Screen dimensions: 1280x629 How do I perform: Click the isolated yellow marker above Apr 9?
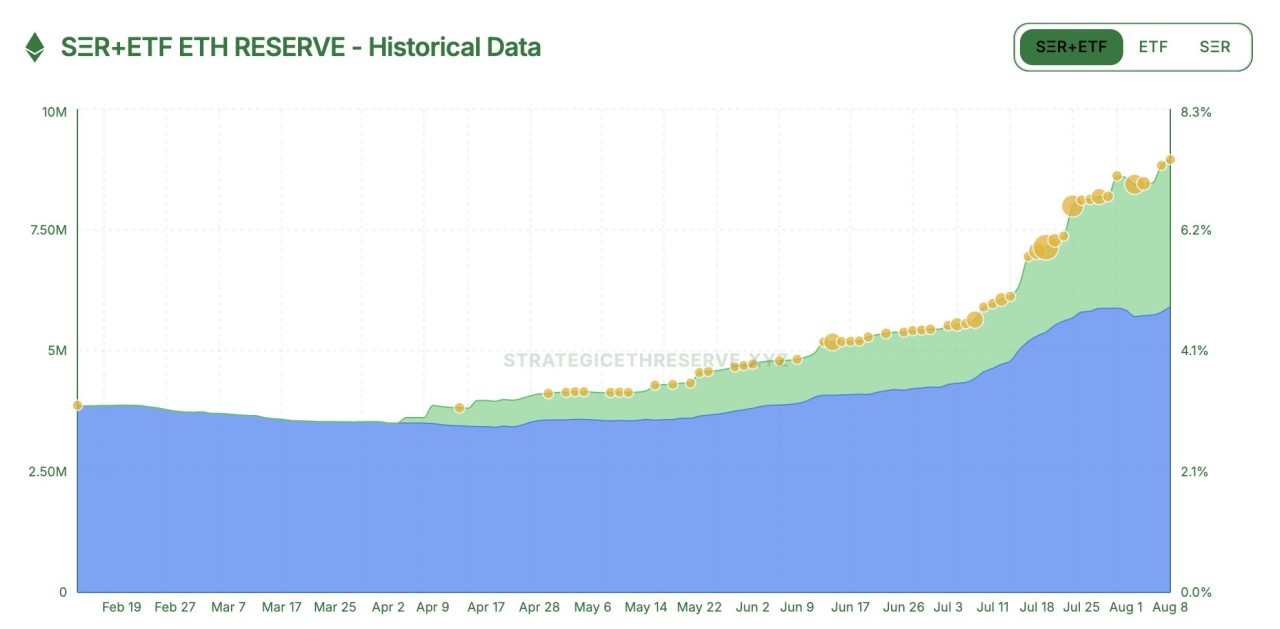tap(459, 408)
